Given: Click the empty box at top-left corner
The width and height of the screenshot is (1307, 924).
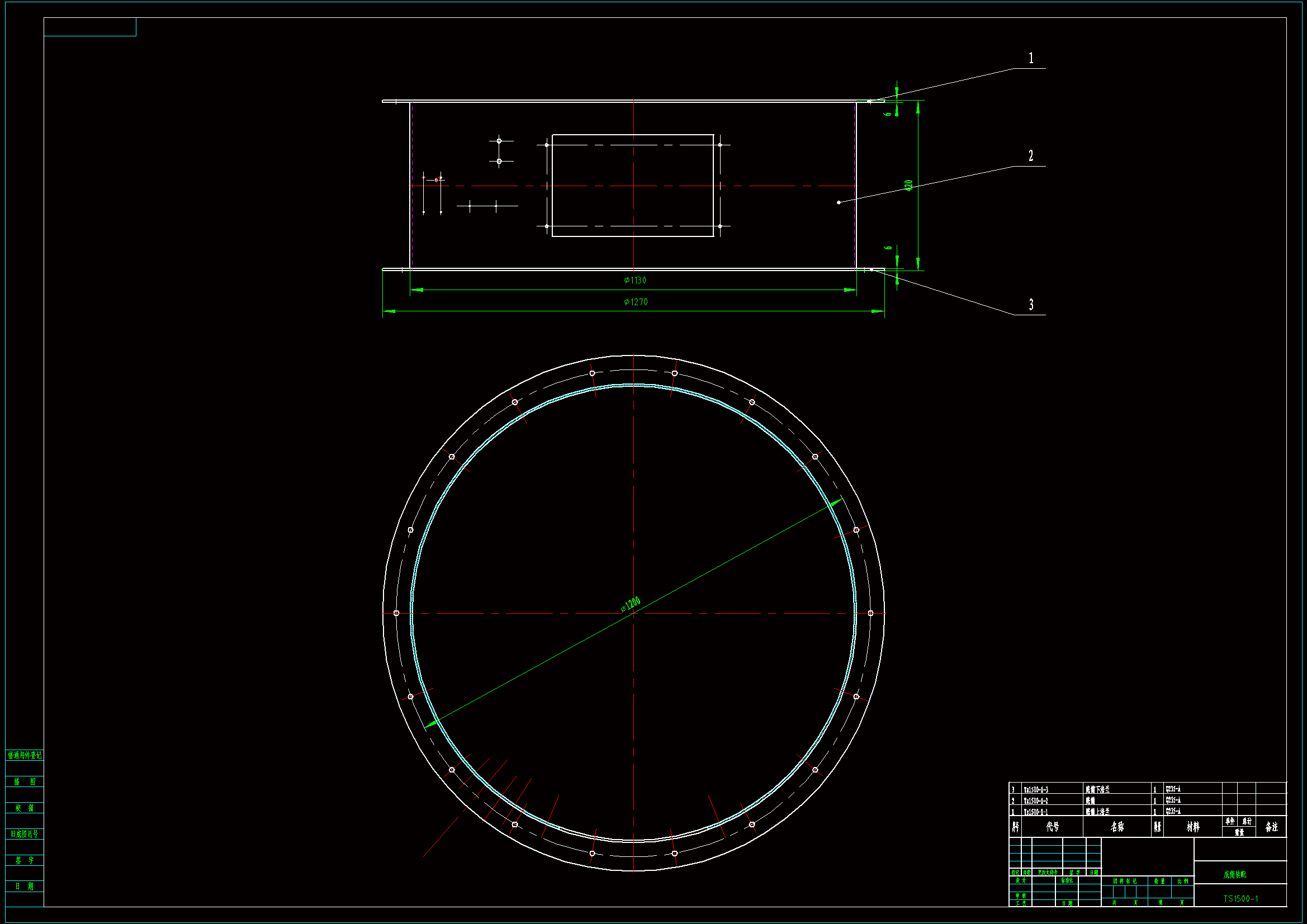Looking at the screenshot, I should coord(90,27).
